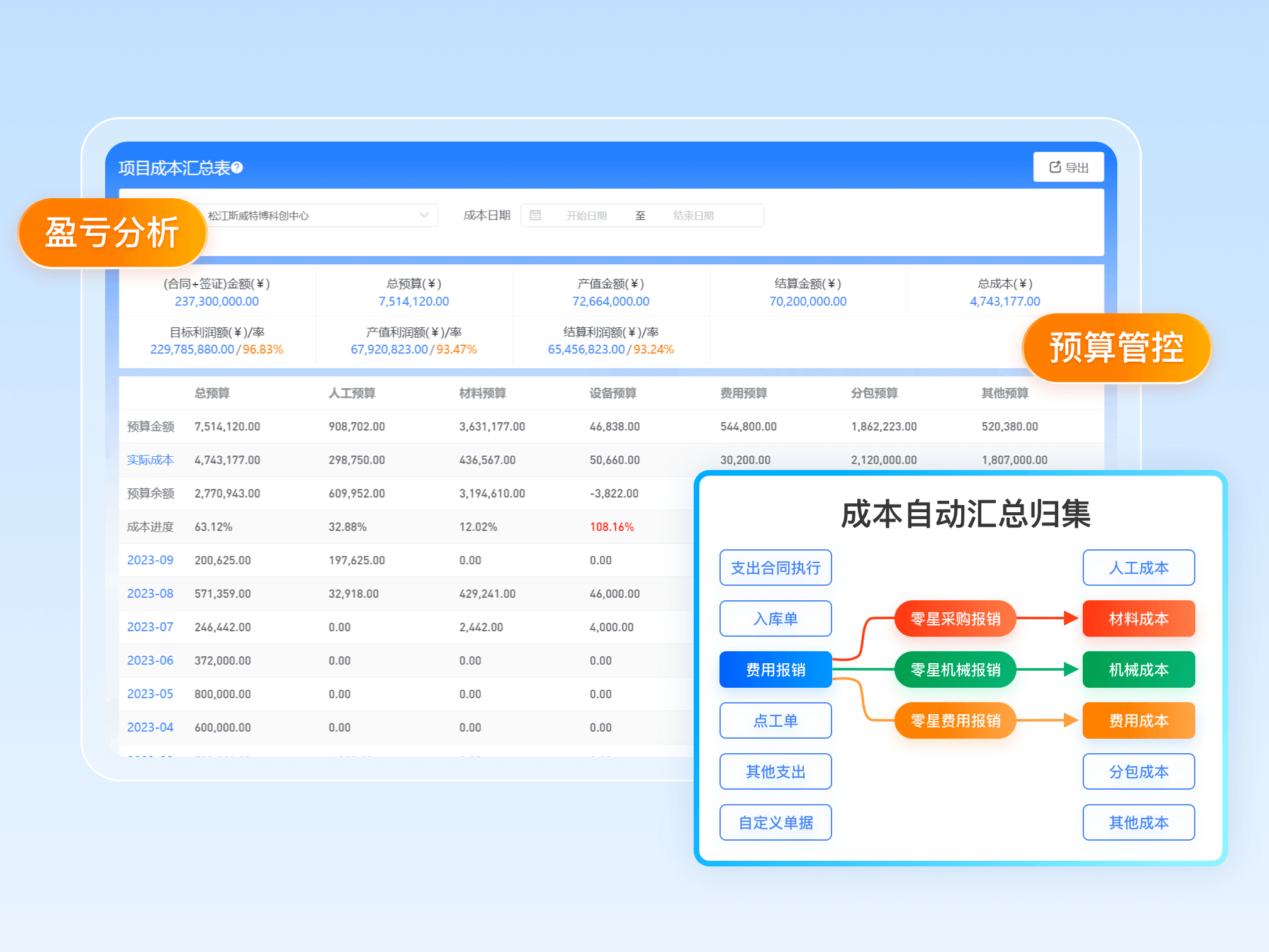Click the 开始日期 start date field
The image size is (1269, 952).
coord(586,215)
